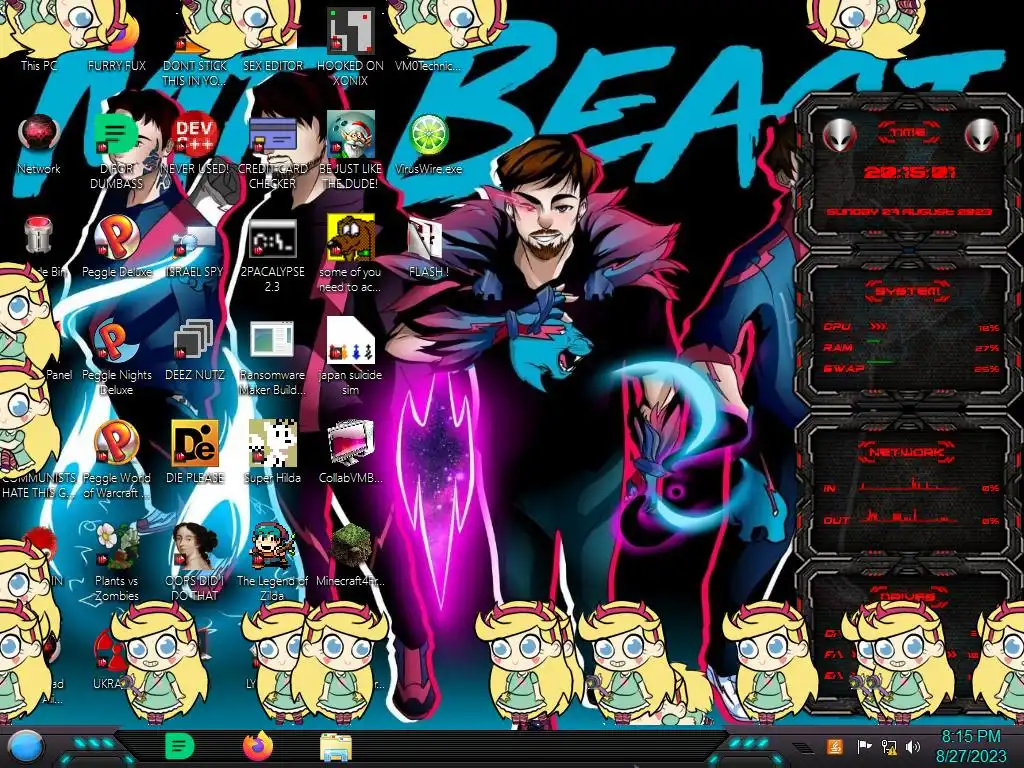Image resolution: width=1024 pixels, height=768 pixels.
Task: Select the OOPS DID I DO THAT portrait icon
Action: point(195,563)
